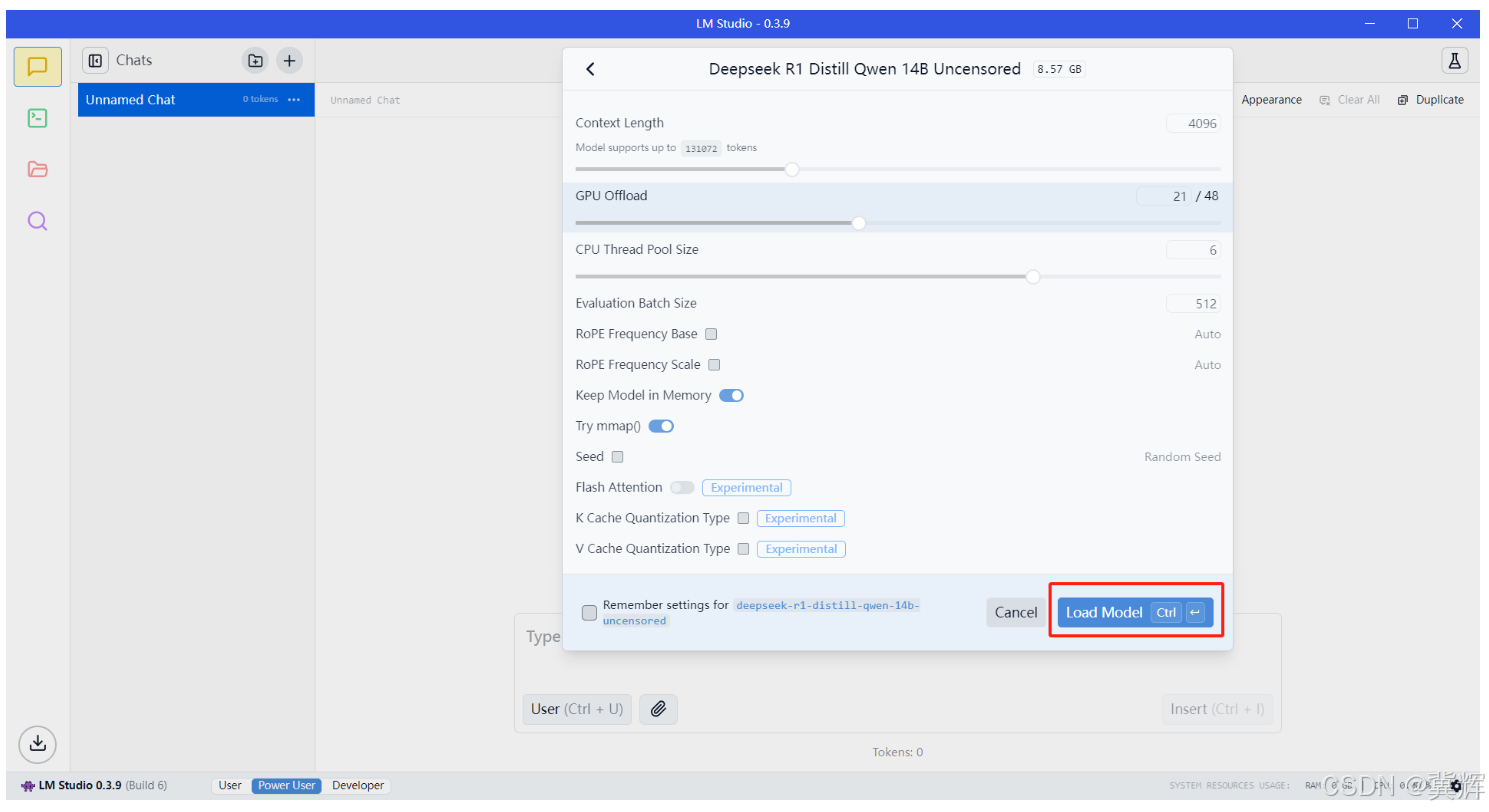Click the CPU Thread Pool Size slider handle
The image size is (1489, 812).
pos(1033,276)
